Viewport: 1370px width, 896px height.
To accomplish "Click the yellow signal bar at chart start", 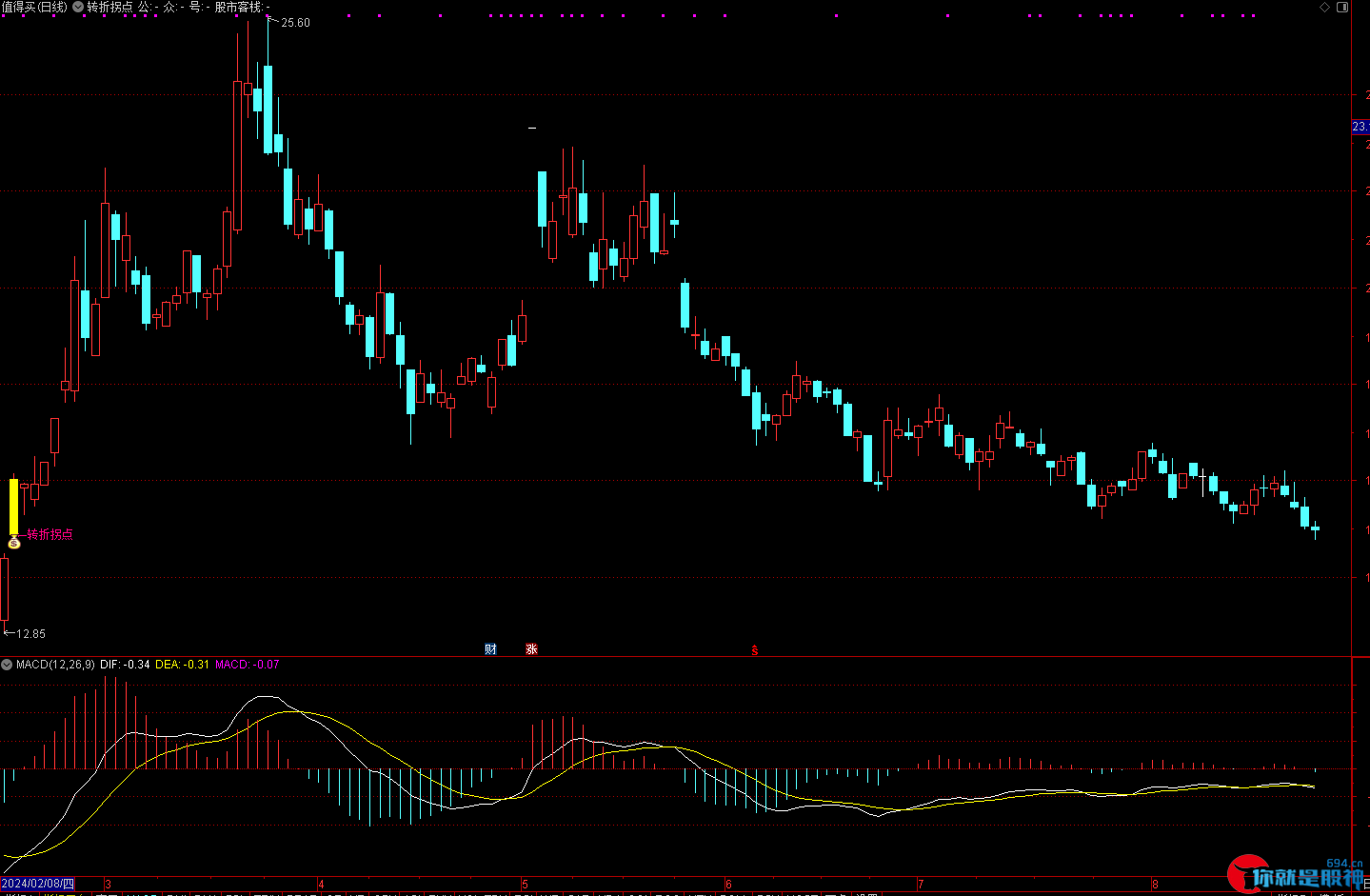I will (x=13, y=507).
